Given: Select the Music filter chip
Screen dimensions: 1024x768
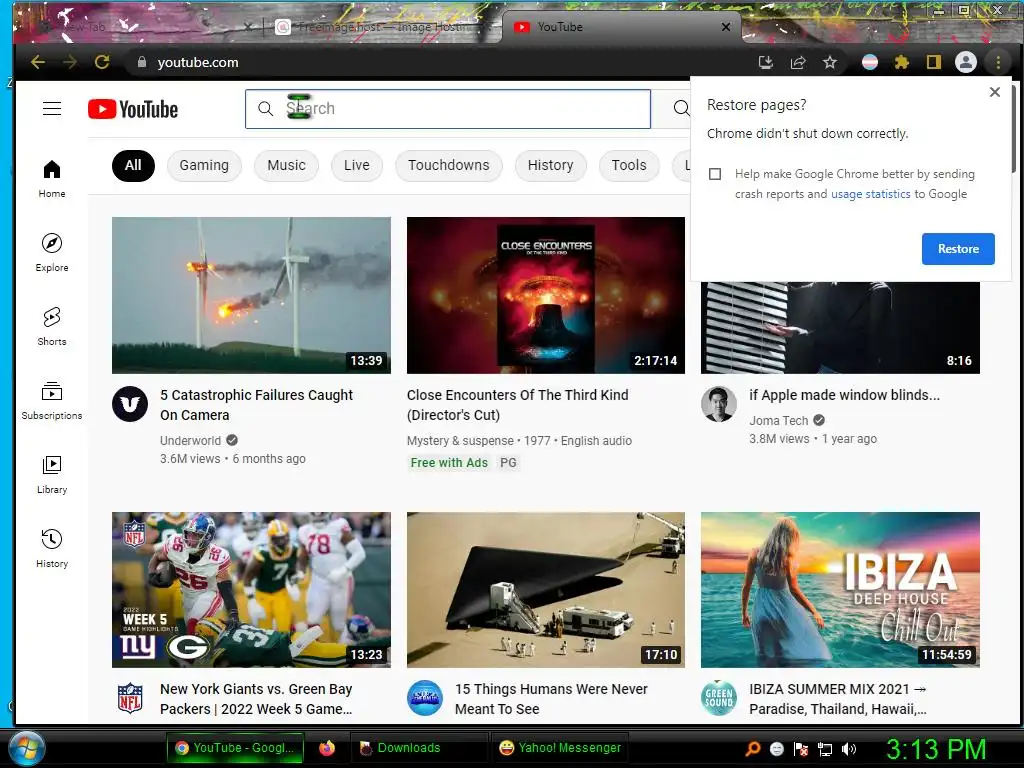Looking at the screenshot, I should 286,165.
